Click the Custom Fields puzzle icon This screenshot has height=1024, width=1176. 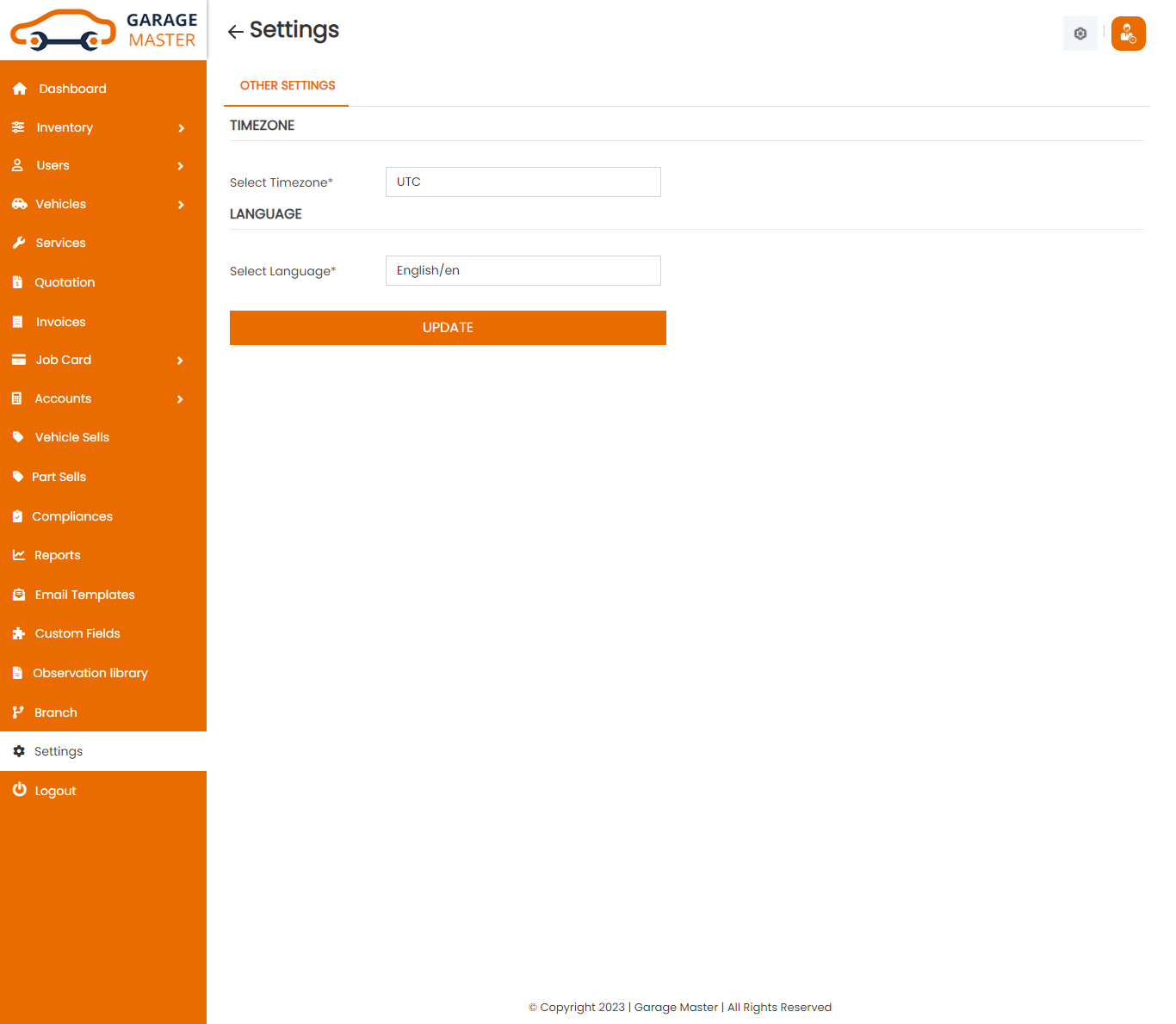tap(19, 633)
